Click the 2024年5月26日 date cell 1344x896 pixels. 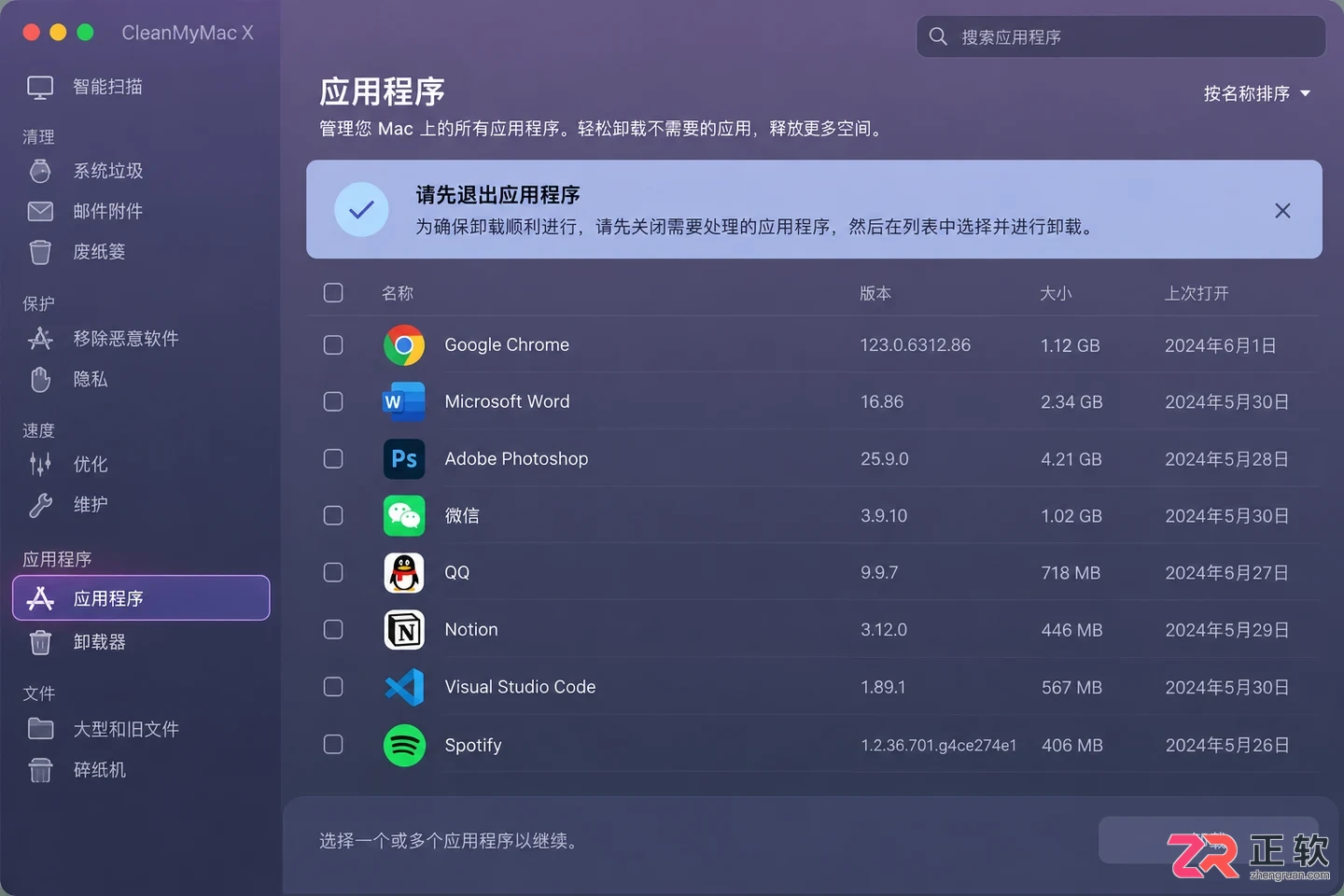tap(1226, 745)
